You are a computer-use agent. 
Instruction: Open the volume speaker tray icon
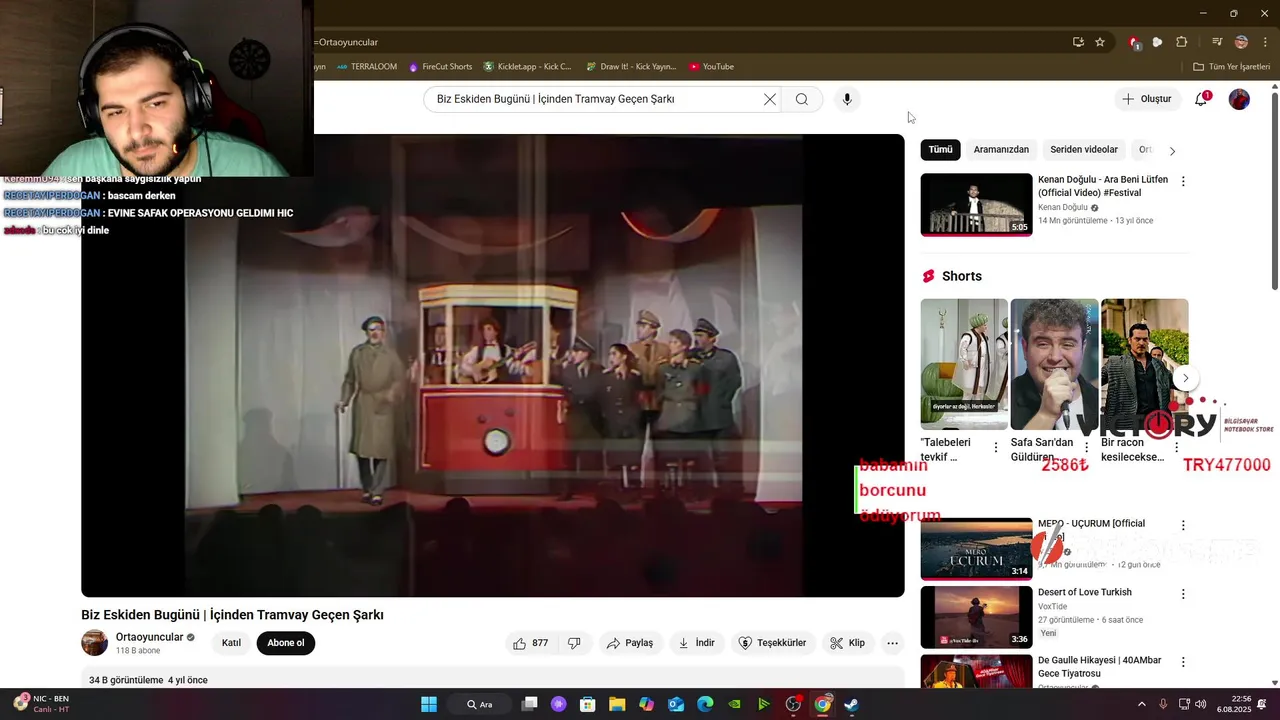[x=1200, y=704]
